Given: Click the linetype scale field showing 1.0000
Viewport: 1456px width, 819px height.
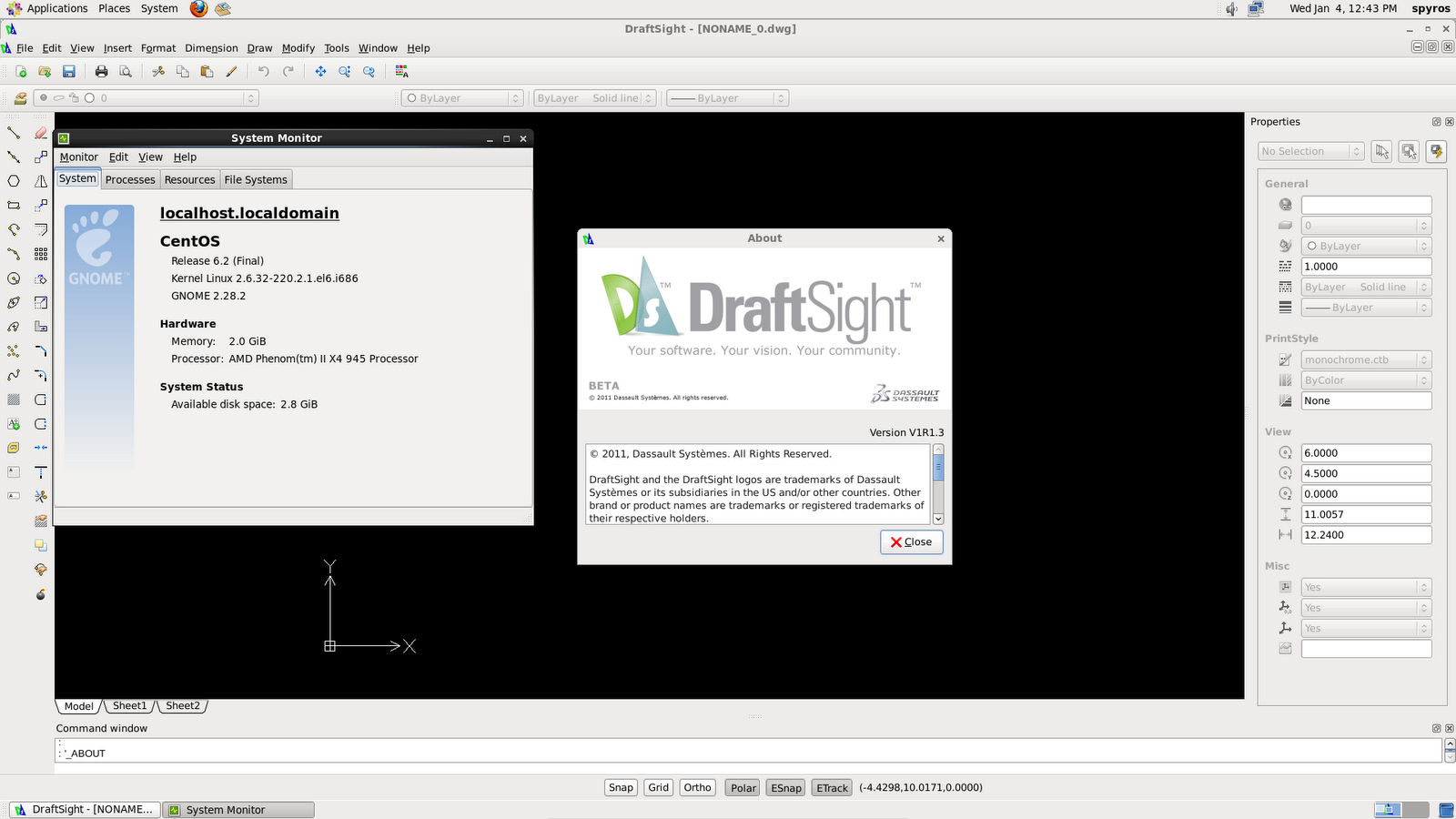Looking at the screenshot, I should click(1366, 267).
